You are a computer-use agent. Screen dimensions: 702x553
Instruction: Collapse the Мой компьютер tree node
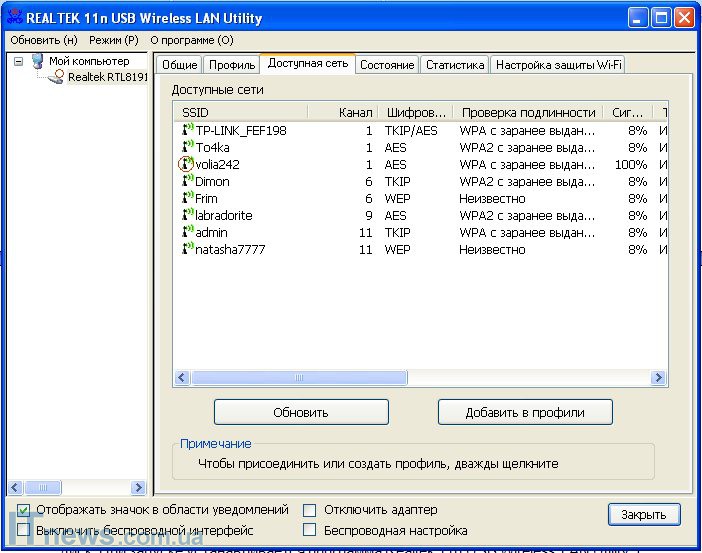point(18,61)
